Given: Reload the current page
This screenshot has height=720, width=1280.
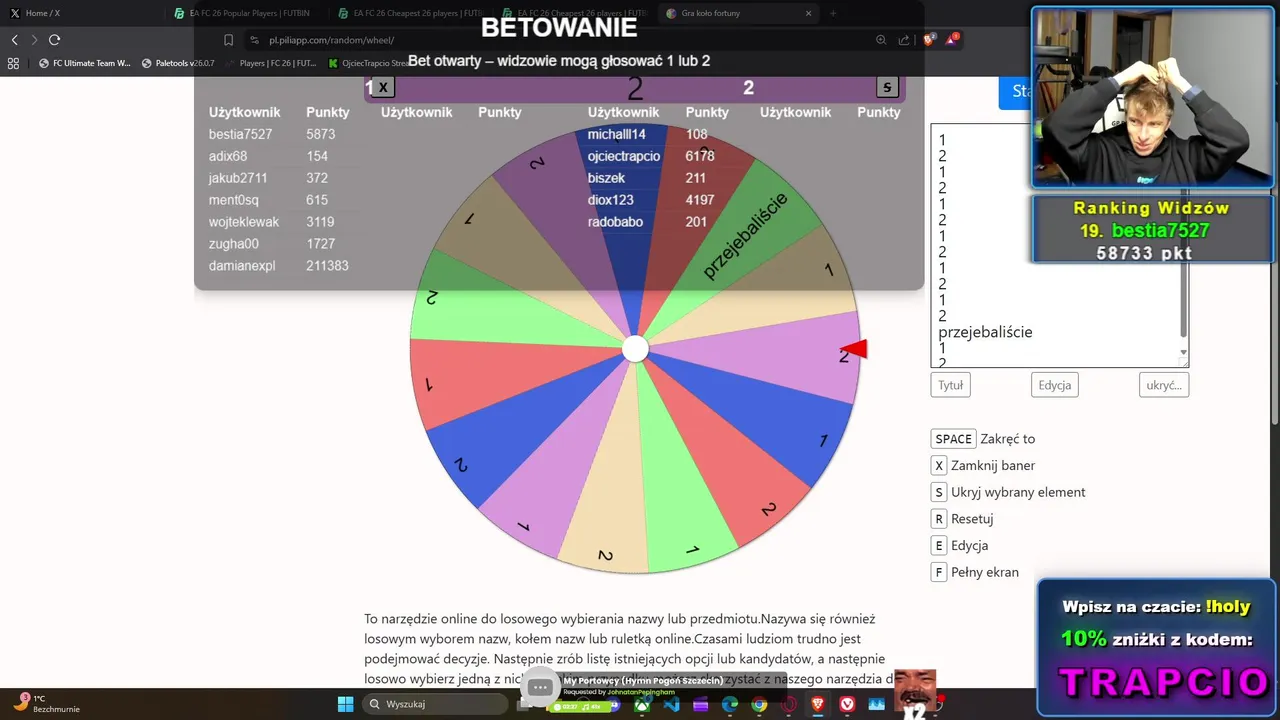Looking at the screenshot, I should [54, 40].
